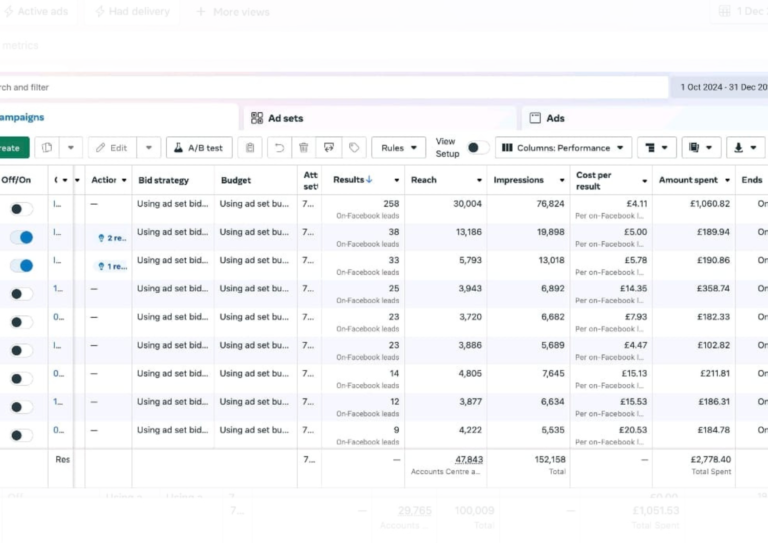
Task: Open the Columns: Performance dropdown
Action: 563,148
